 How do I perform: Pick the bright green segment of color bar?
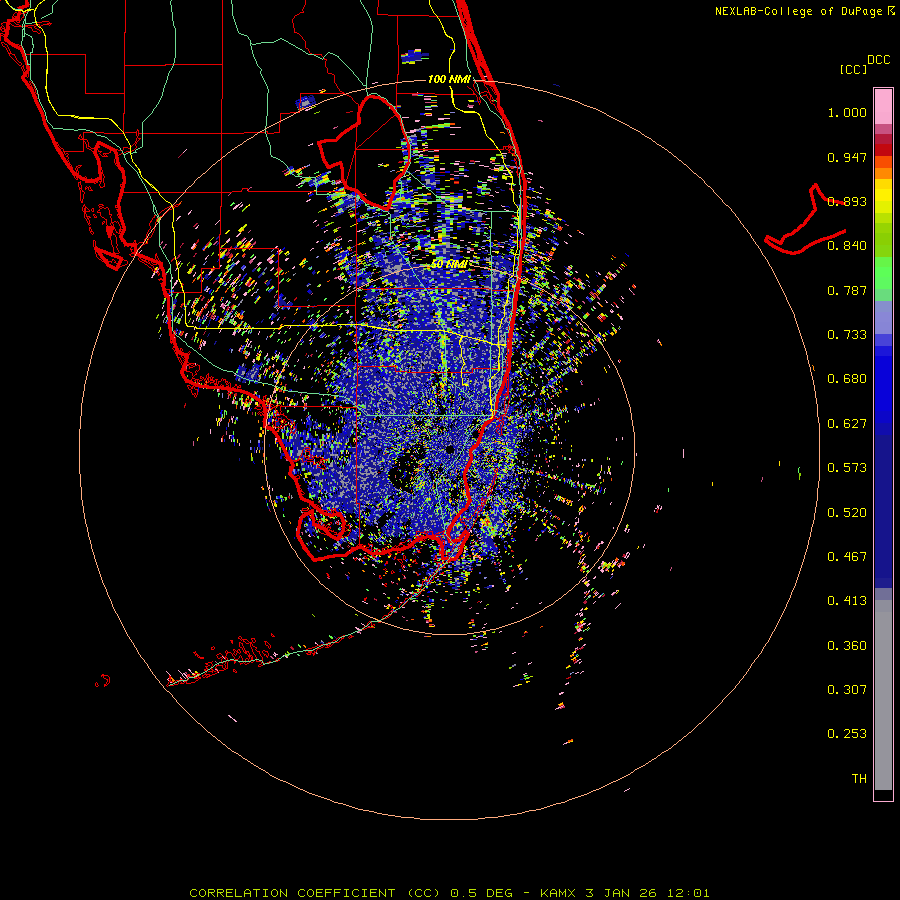(883, 273)
